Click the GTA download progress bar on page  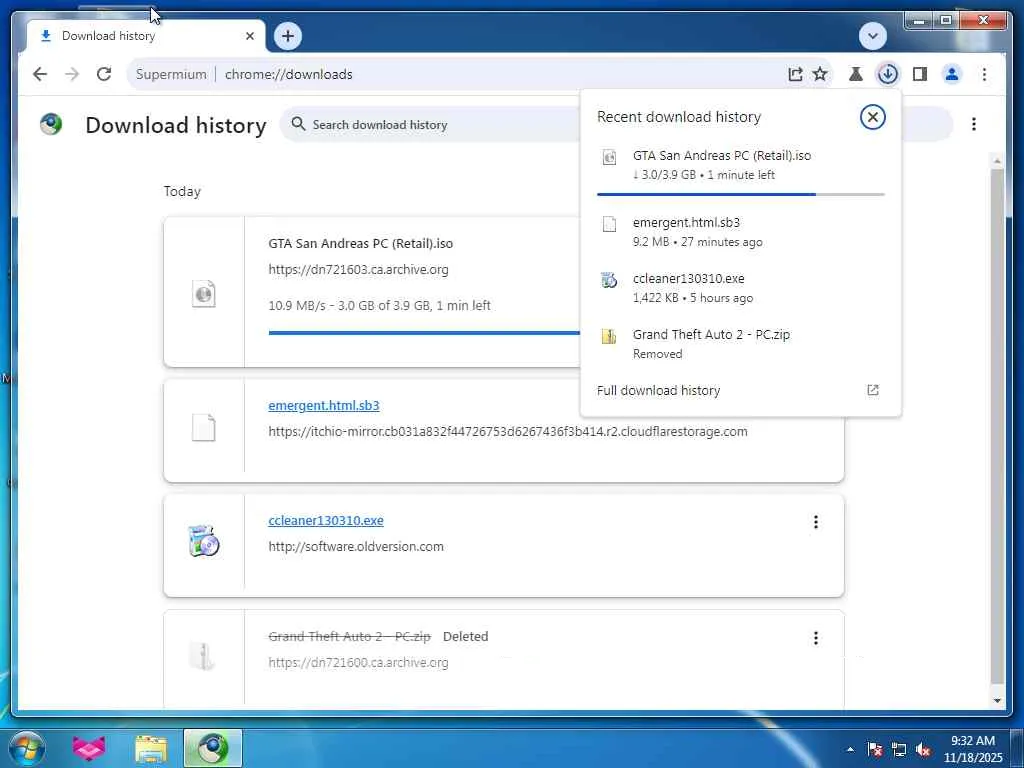424,332
